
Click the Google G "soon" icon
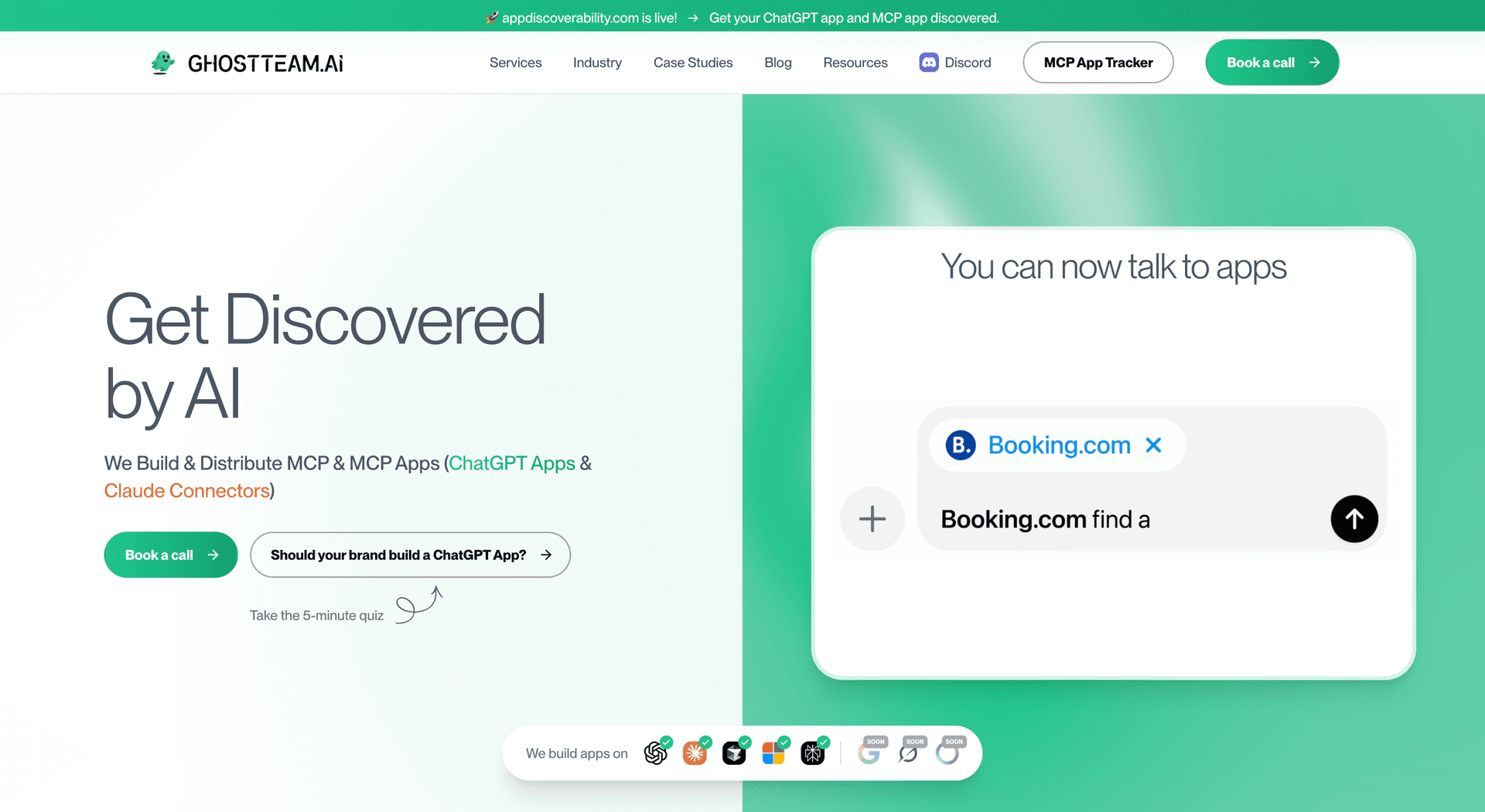[869, 753]
